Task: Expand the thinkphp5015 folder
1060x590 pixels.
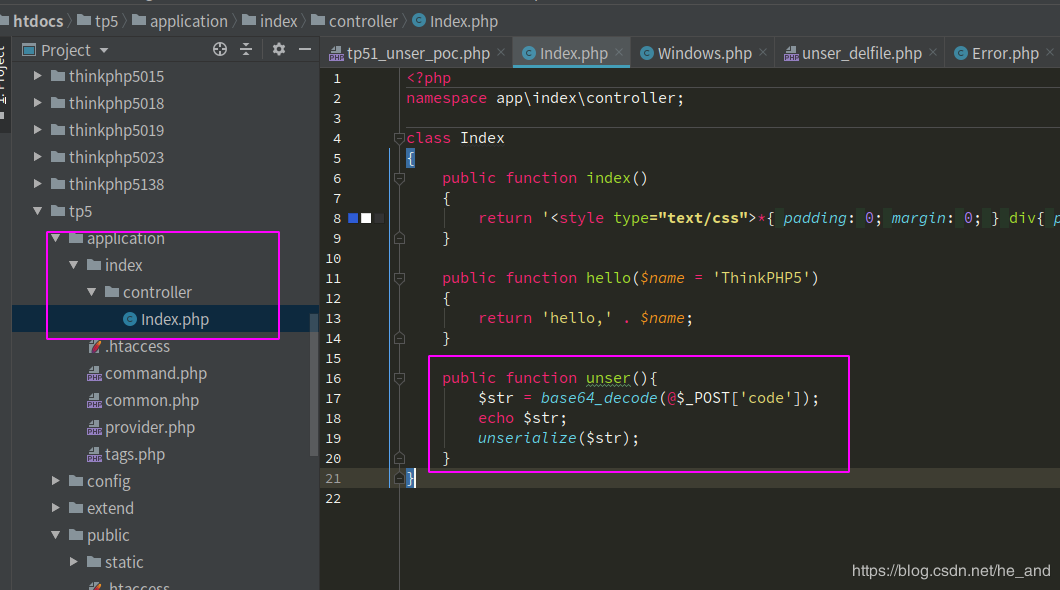Action: 38,76
